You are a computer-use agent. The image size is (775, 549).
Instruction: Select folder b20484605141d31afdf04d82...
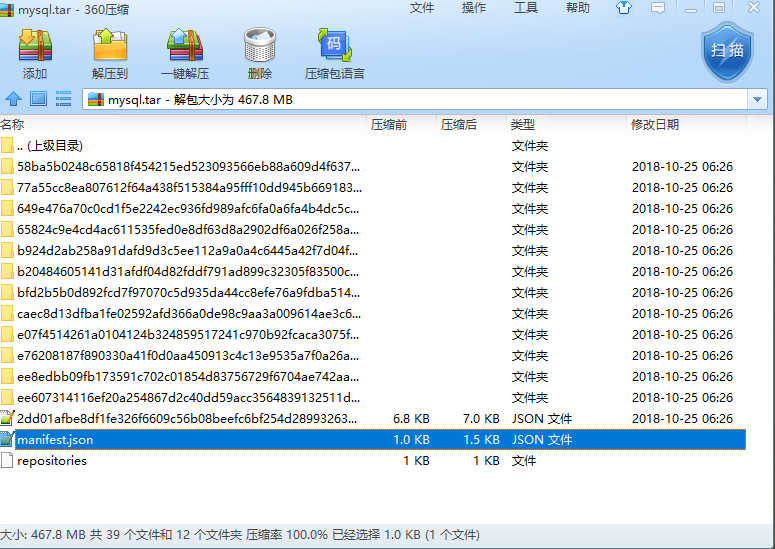point(373,272)
